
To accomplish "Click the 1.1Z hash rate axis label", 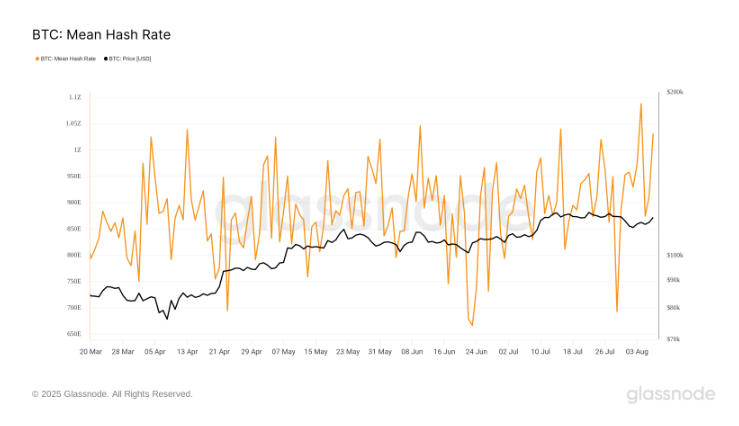I will point(75,97).
